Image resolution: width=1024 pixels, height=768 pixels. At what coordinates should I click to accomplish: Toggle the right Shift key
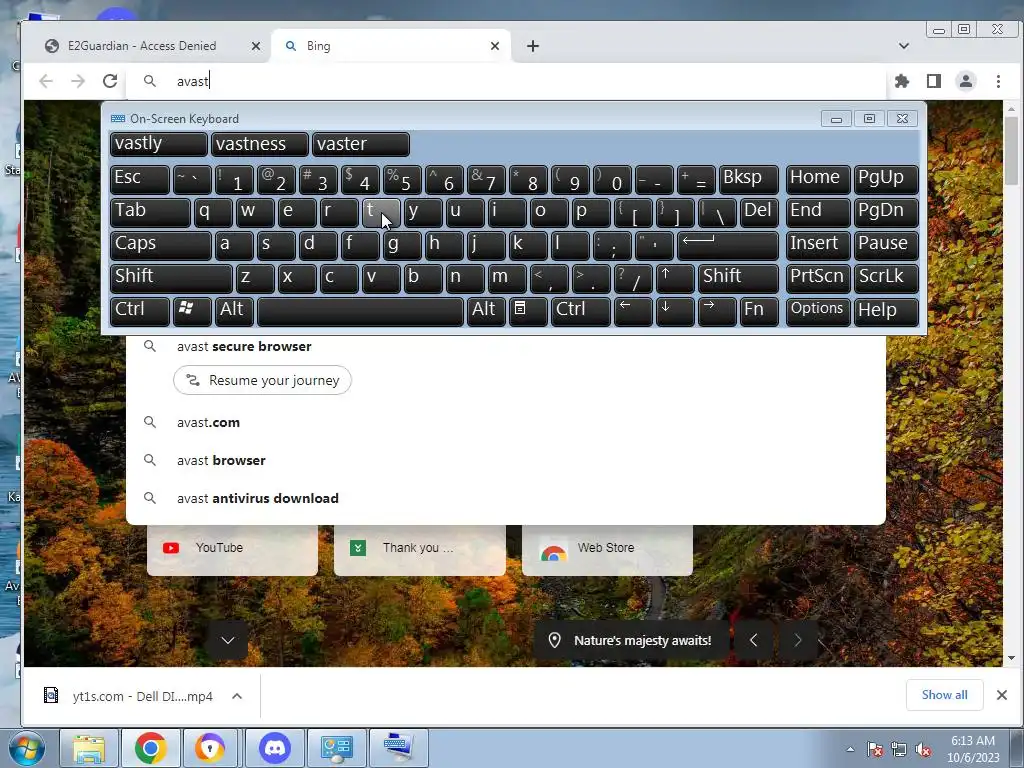click(x=739, y=278)
